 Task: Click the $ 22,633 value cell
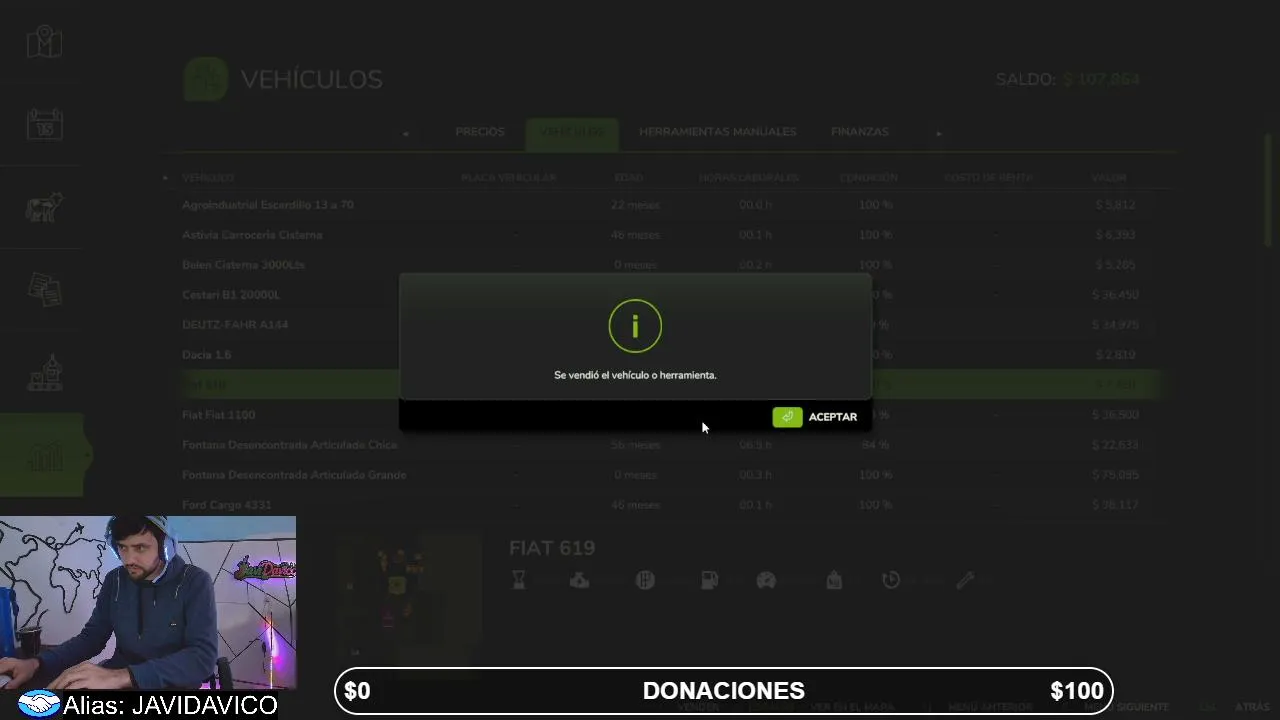coord(1115,445)
